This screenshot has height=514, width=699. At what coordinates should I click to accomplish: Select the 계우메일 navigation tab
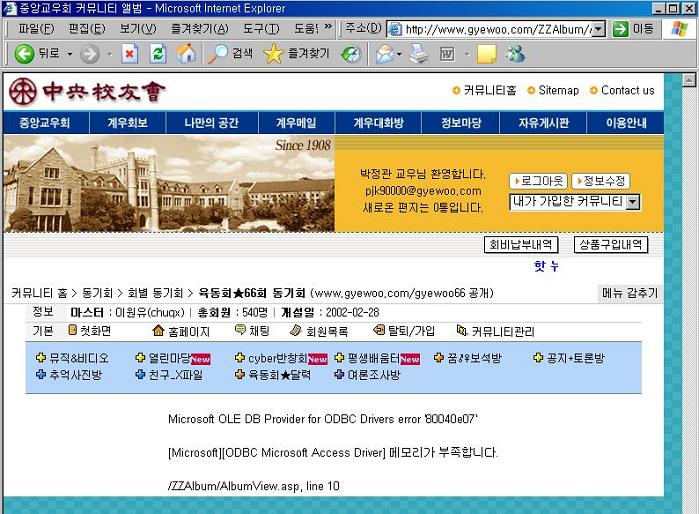tap(296, 123)
